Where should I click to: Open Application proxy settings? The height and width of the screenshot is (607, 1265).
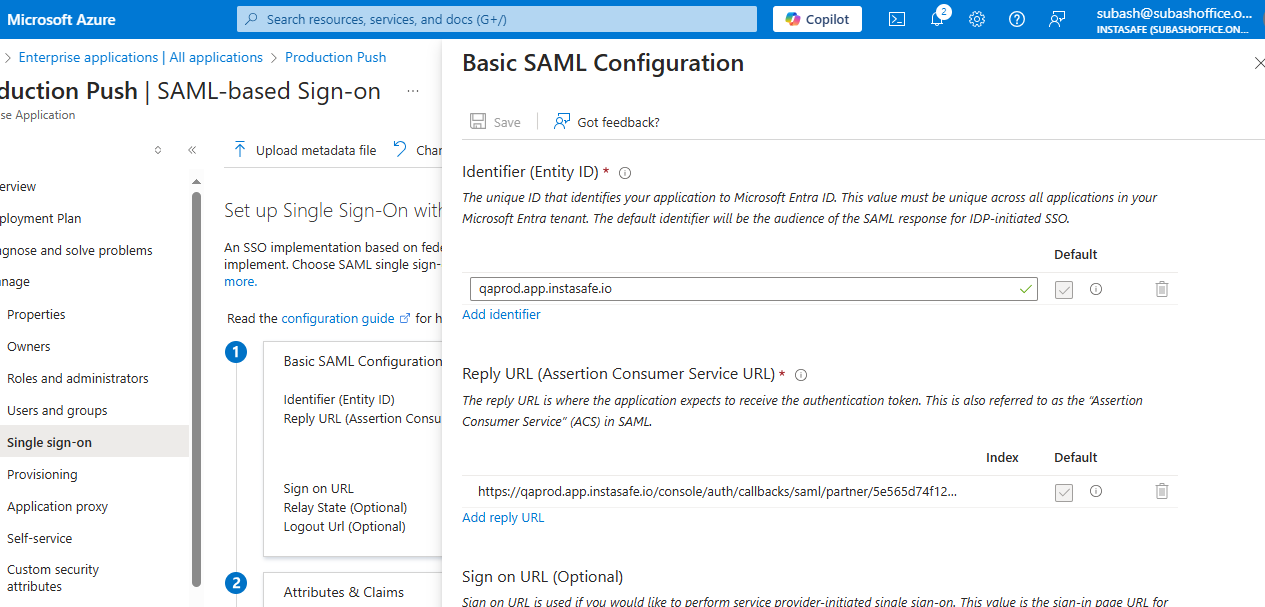point(57,506)
